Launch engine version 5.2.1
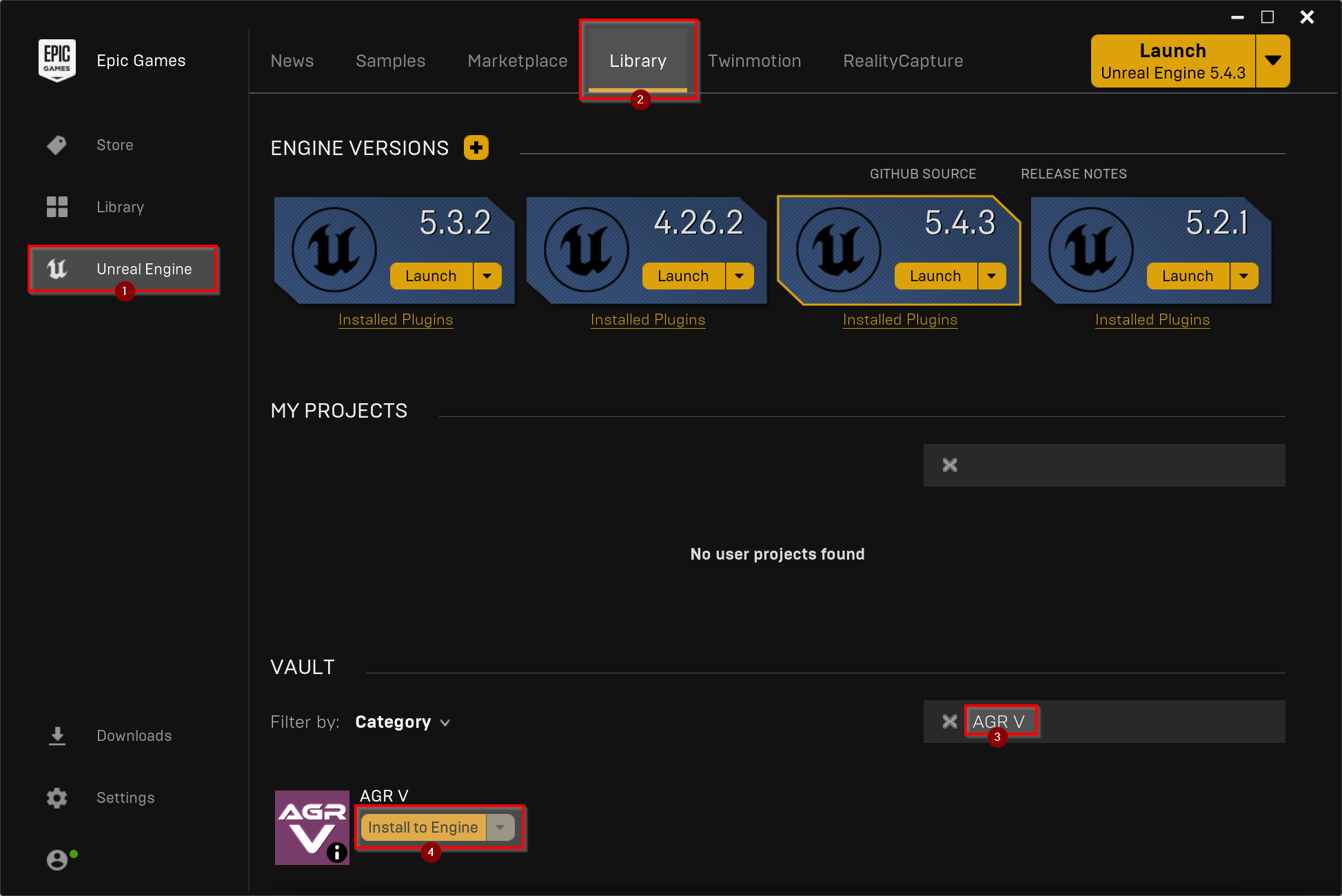The image size is (1342, 896). pyautogui.click(x=1188, y=276)
